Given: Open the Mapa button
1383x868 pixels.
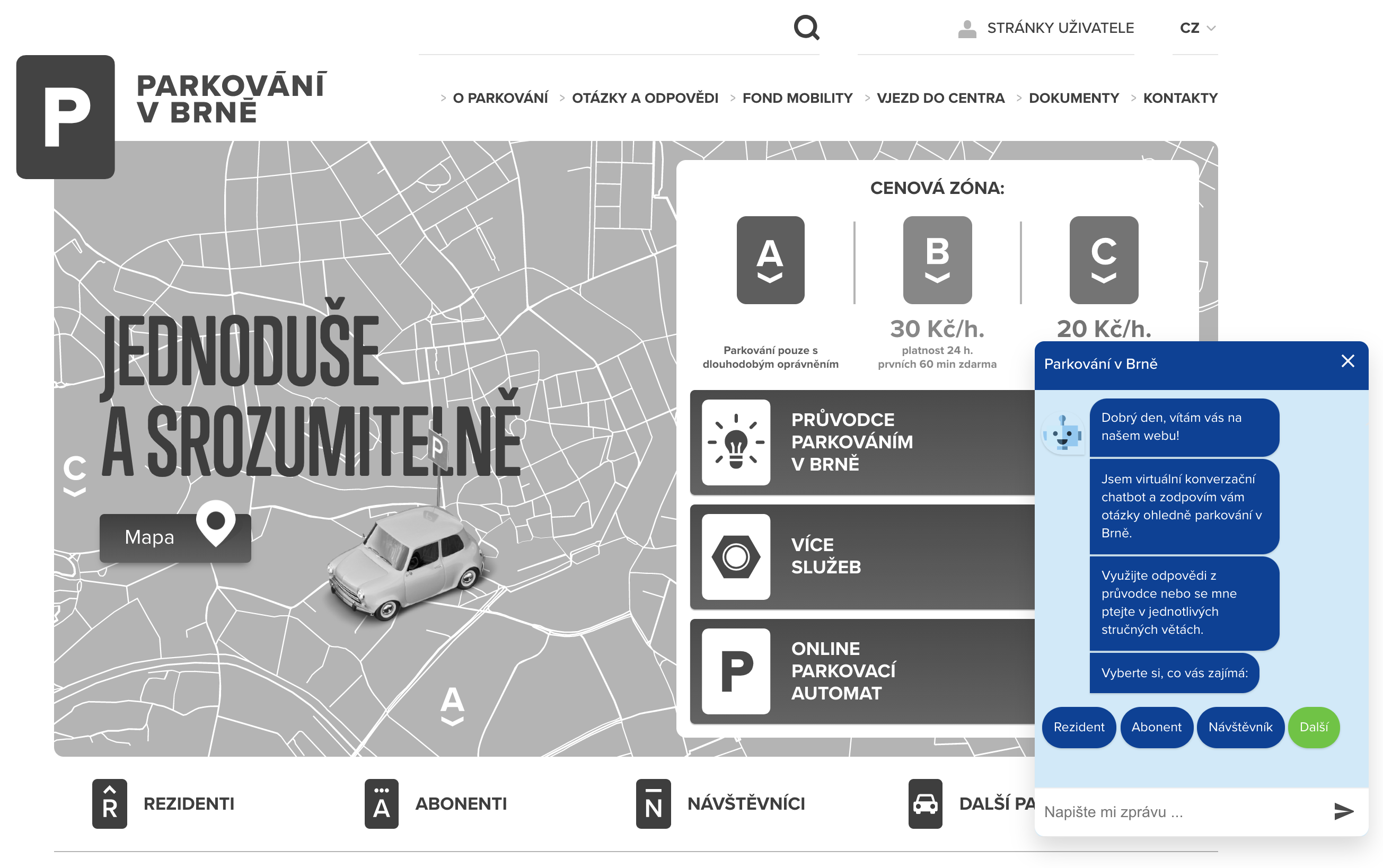Looking at the screenshot, I should click(x=174, y=537).
